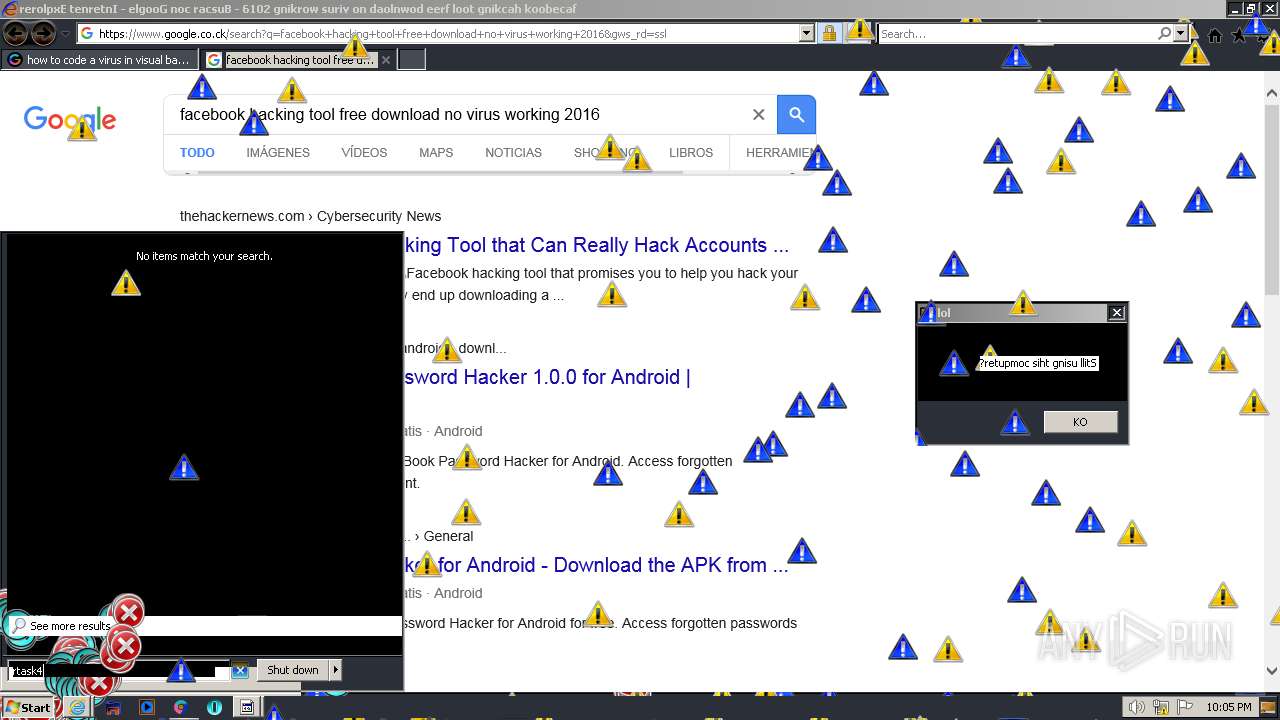Click 'See more results' in Start menu
1280x720 pixels.
click(70, 626)
